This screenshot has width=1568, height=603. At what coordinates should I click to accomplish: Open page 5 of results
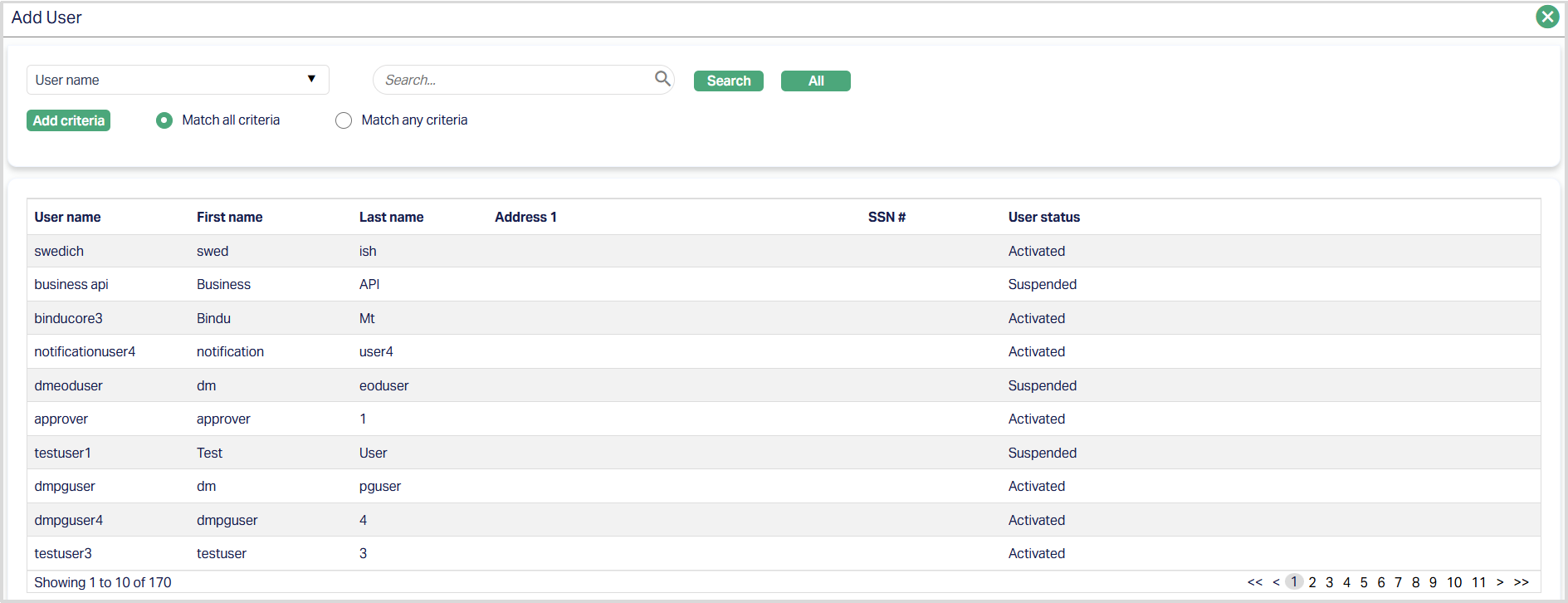(1364, 582)
